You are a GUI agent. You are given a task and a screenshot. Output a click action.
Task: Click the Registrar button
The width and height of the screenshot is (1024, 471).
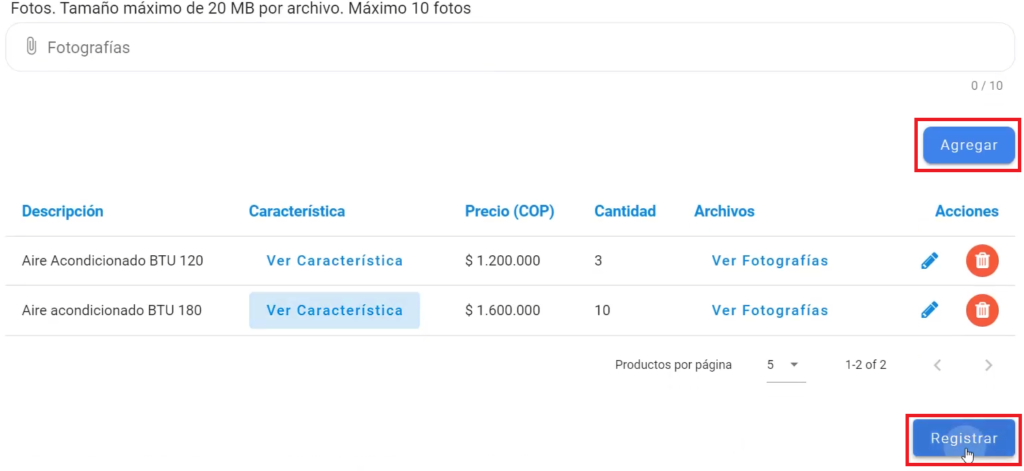point(963,438)
